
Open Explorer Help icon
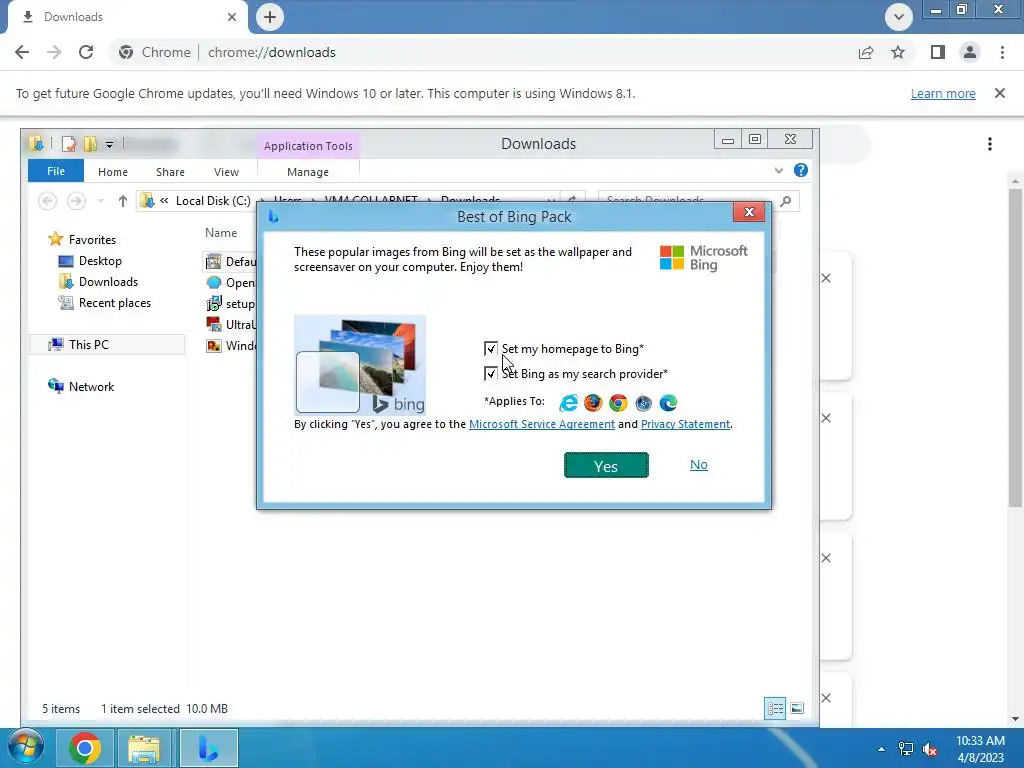801,170
